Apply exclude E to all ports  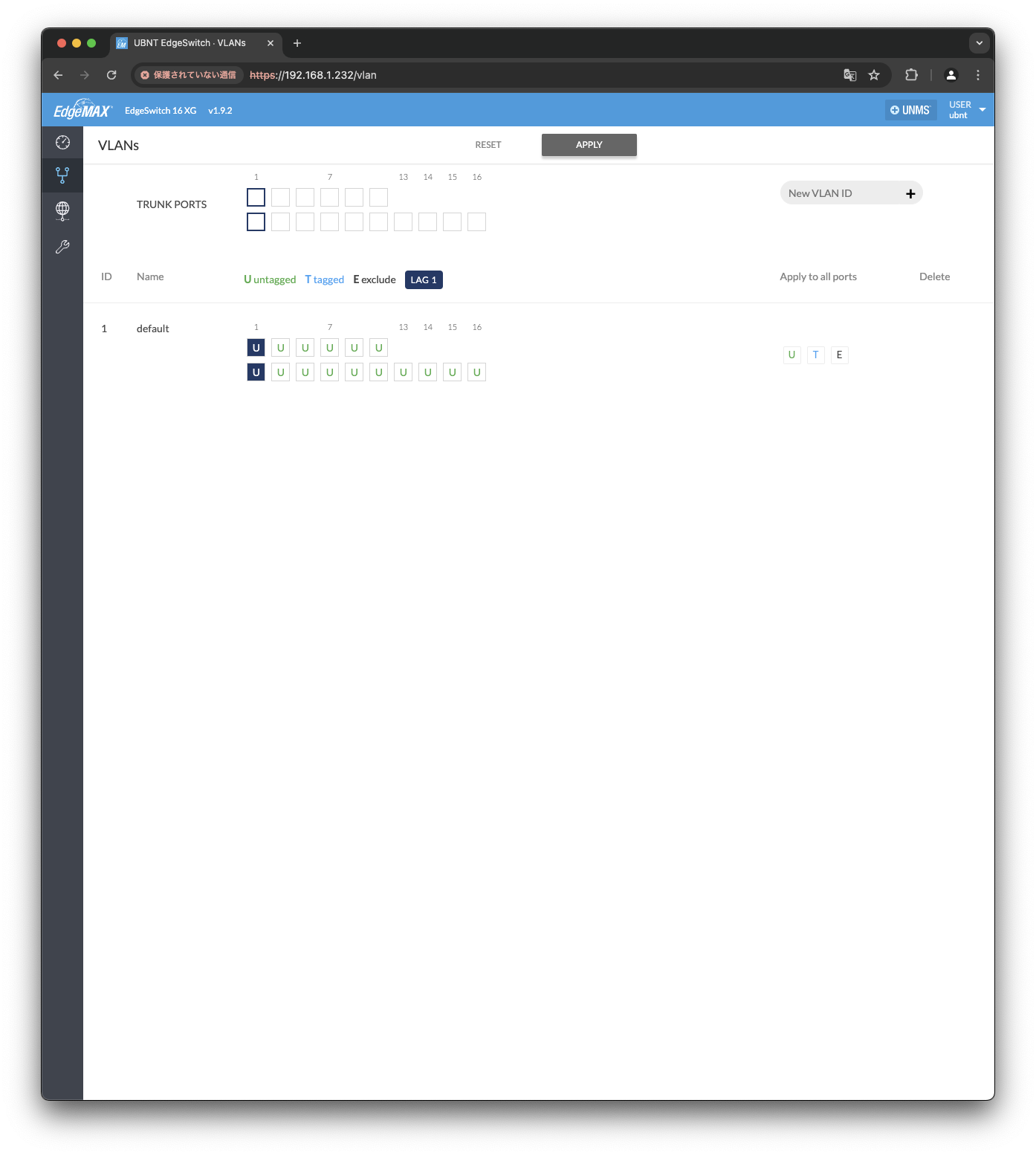coord(839,355)
